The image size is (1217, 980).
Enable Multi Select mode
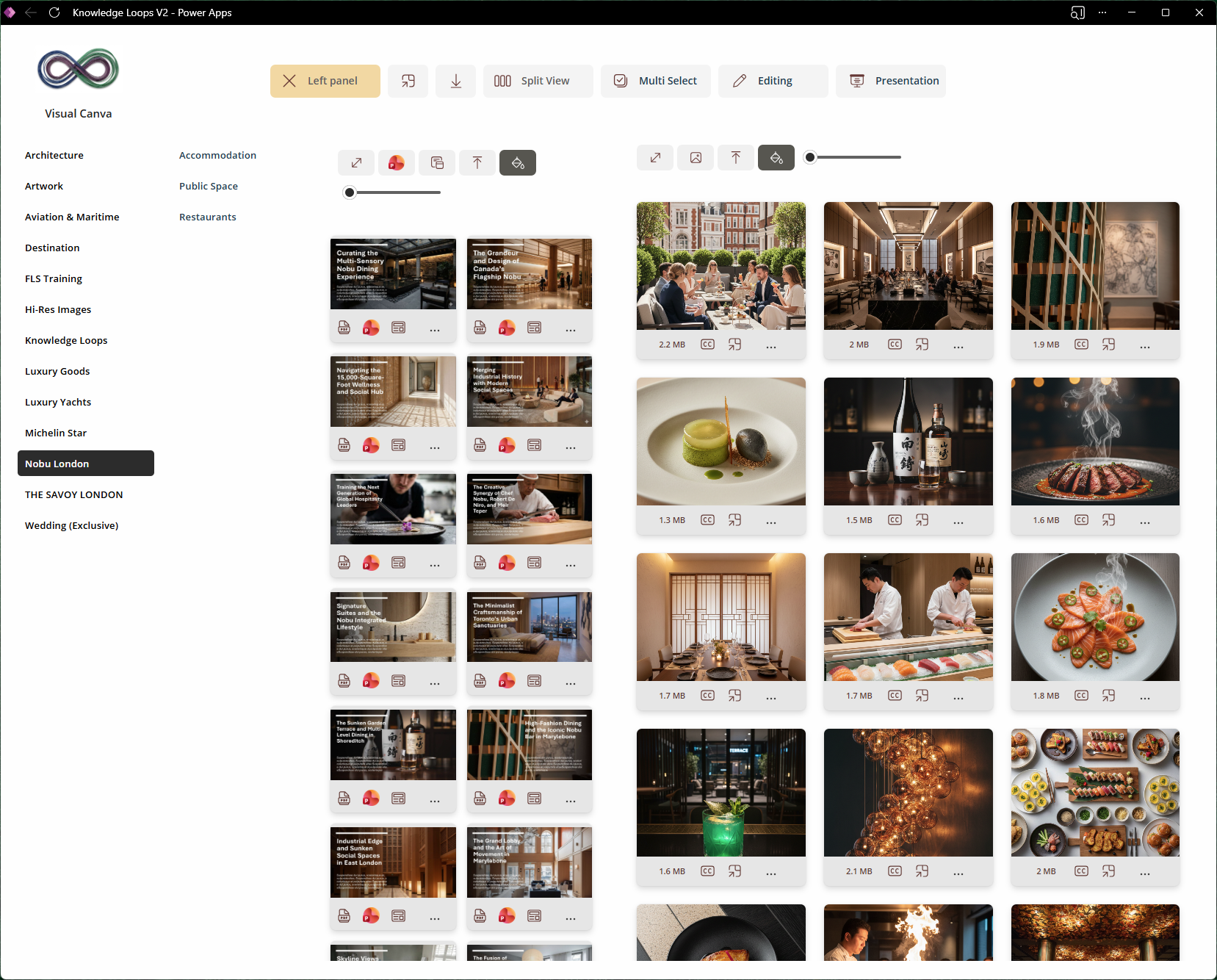656,81
